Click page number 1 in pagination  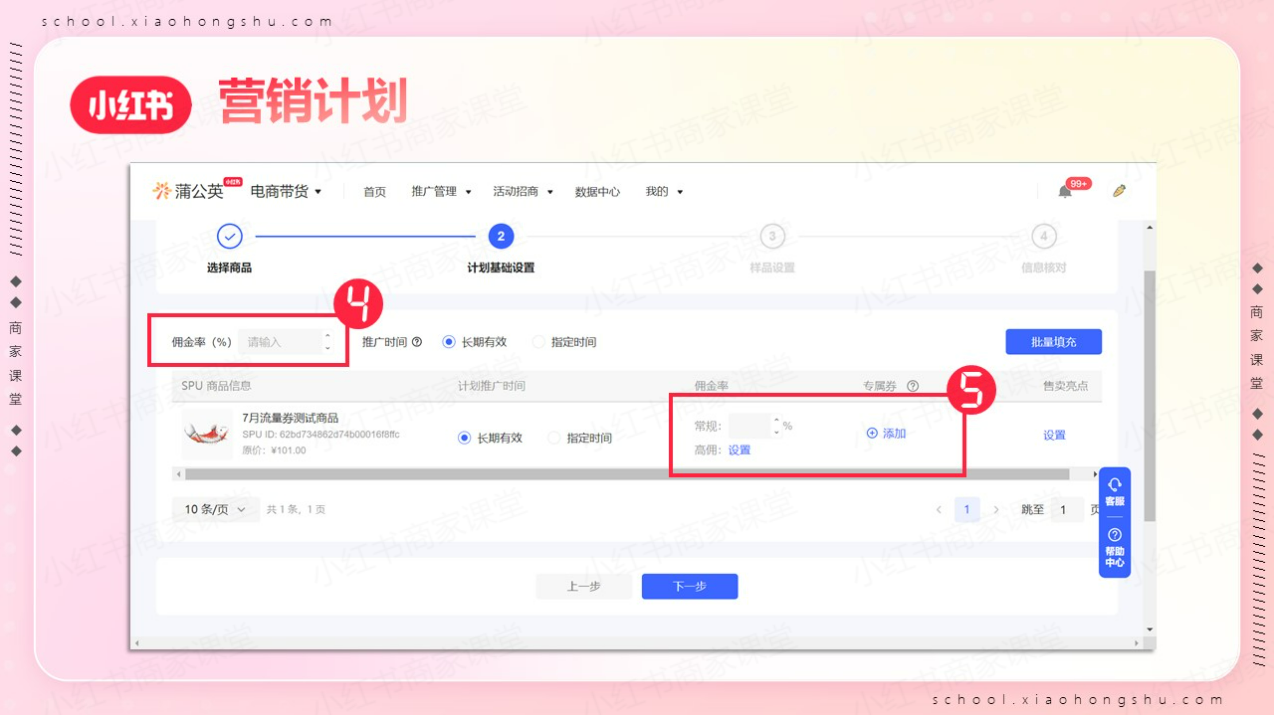(x=966, y=510)
